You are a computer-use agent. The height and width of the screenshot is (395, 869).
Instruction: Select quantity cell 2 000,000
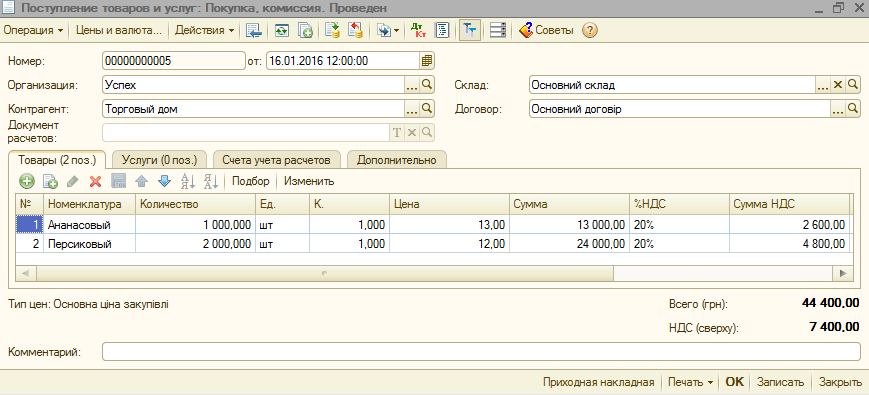click(x=196, y=244)
